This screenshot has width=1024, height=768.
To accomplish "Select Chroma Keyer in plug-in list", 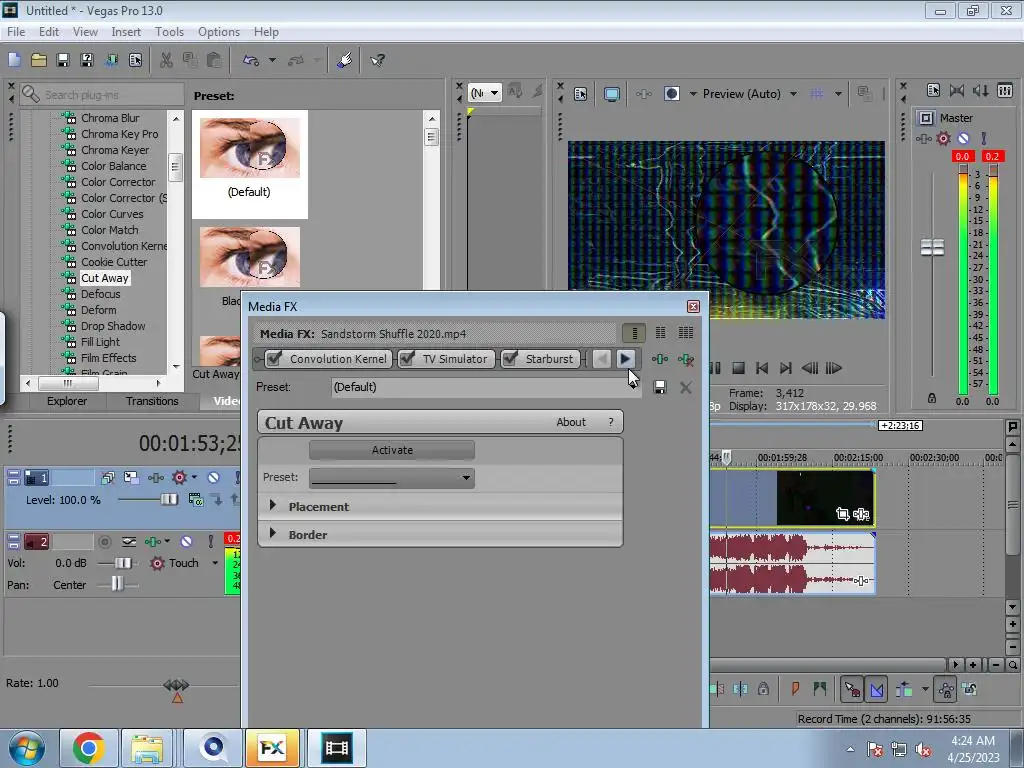I will click(x=115, y=150).
